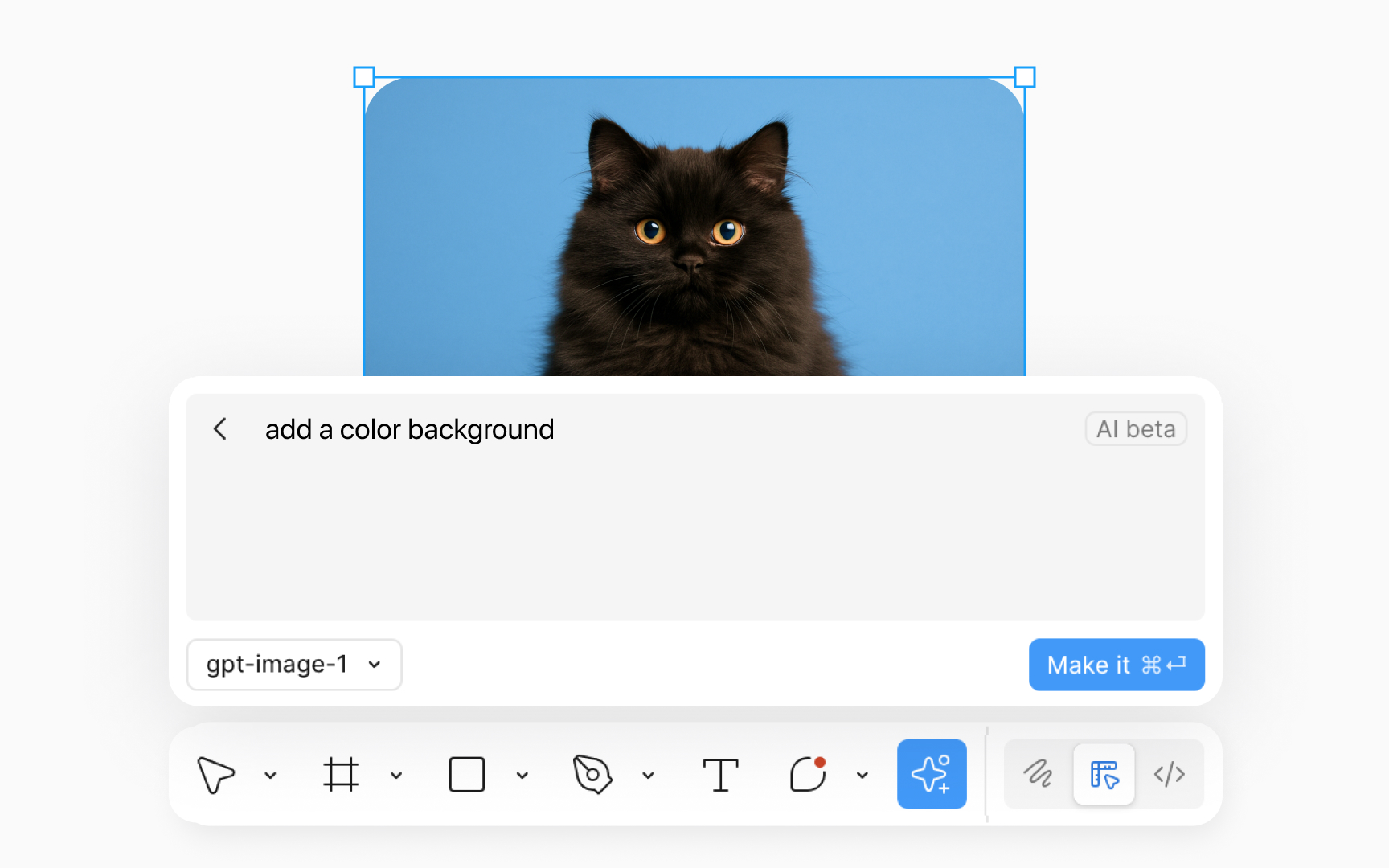Click the AI sparkle actions icon
1389x868 pixels.
tap(932, 774)
